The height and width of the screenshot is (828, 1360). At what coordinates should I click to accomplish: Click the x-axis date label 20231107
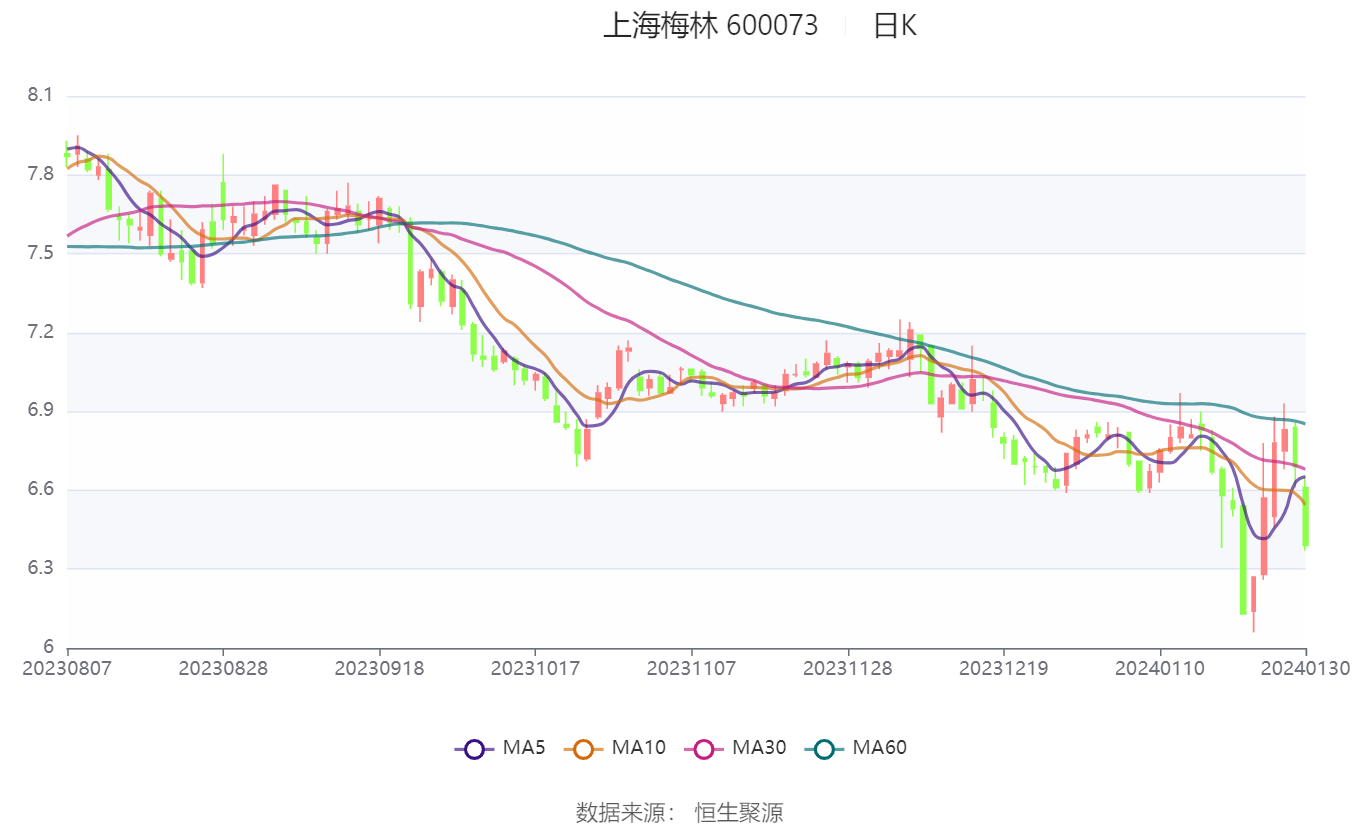(691, 668)
